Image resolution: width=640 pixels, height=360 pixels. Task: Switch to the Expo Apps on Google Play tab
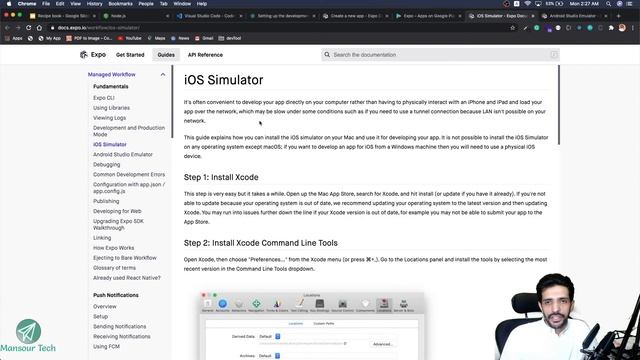click(428, 16)
